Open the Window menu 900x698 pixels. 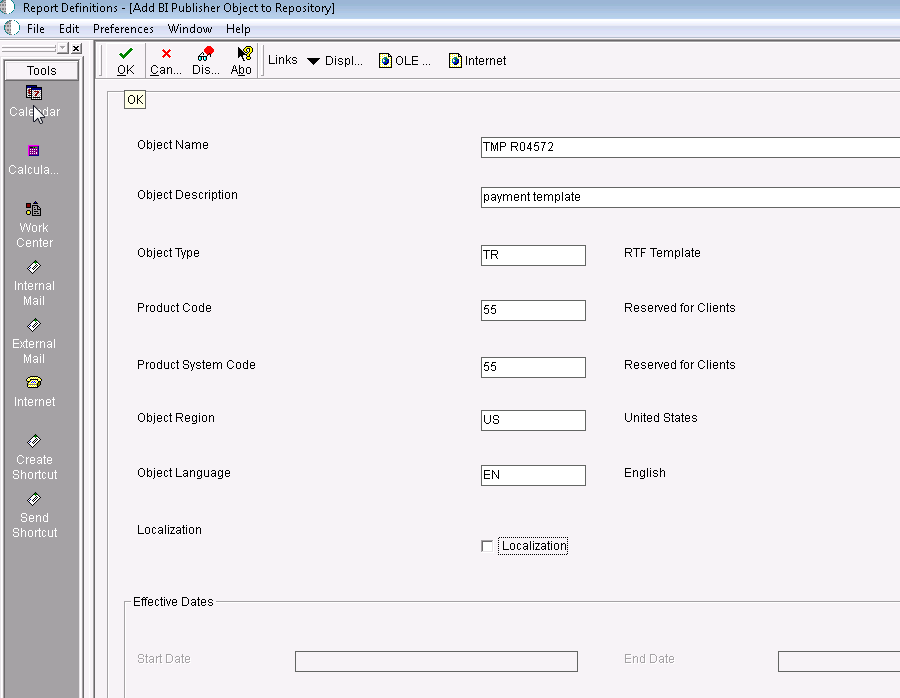pyautogui.click(x=190, y=29)
